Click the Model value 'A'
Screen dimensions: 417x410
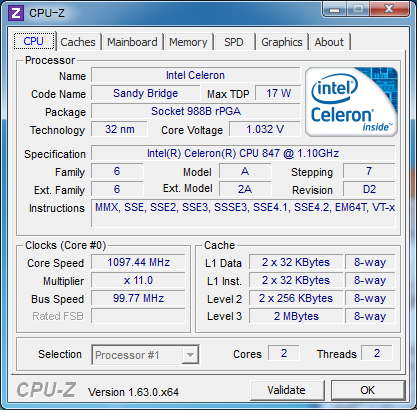[x=245, y=171]
